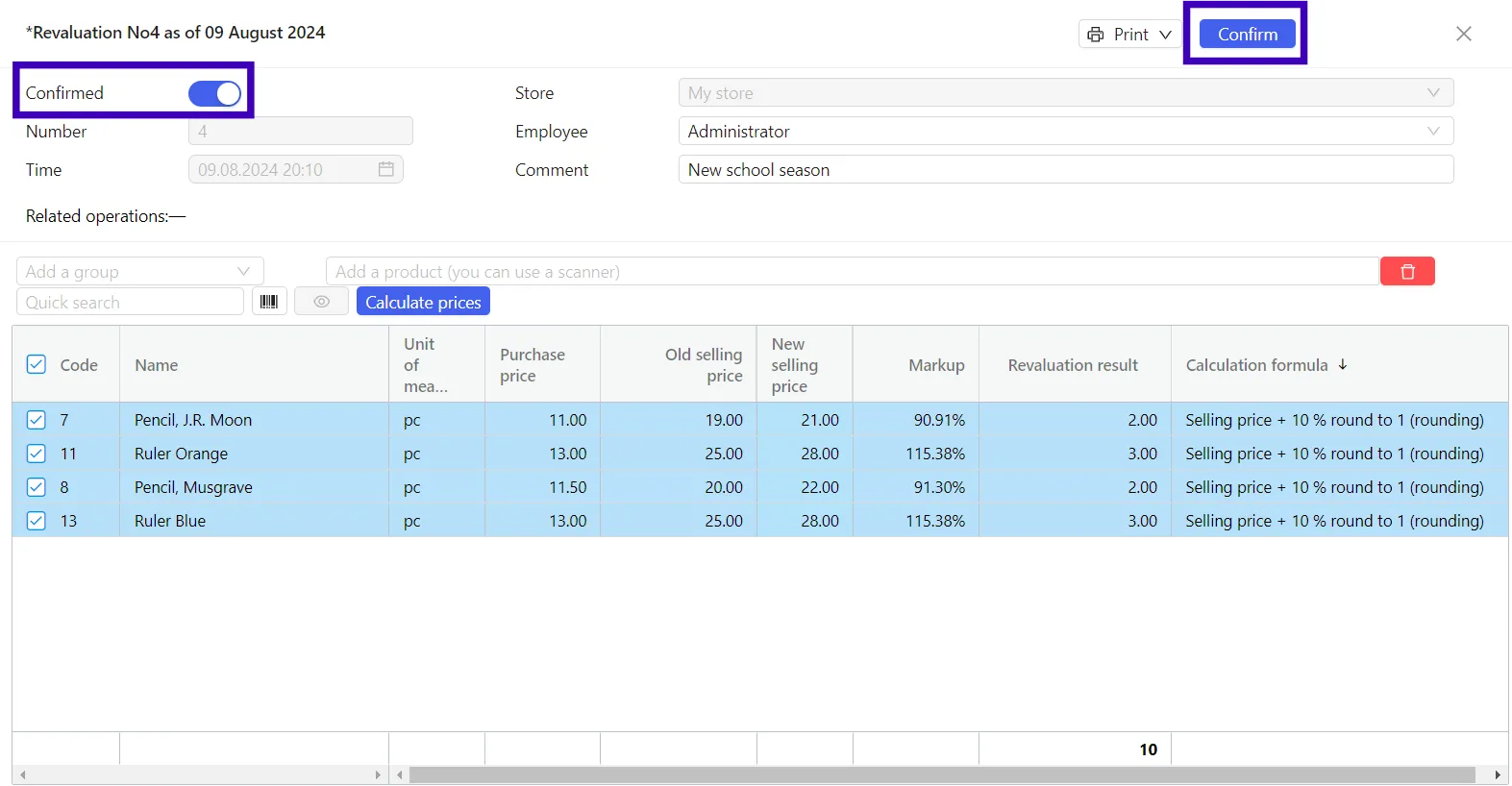Select the Pencil, J.R. Moon name cell
The height and width of the screenshot is (786, 1512).
[254, 420]
